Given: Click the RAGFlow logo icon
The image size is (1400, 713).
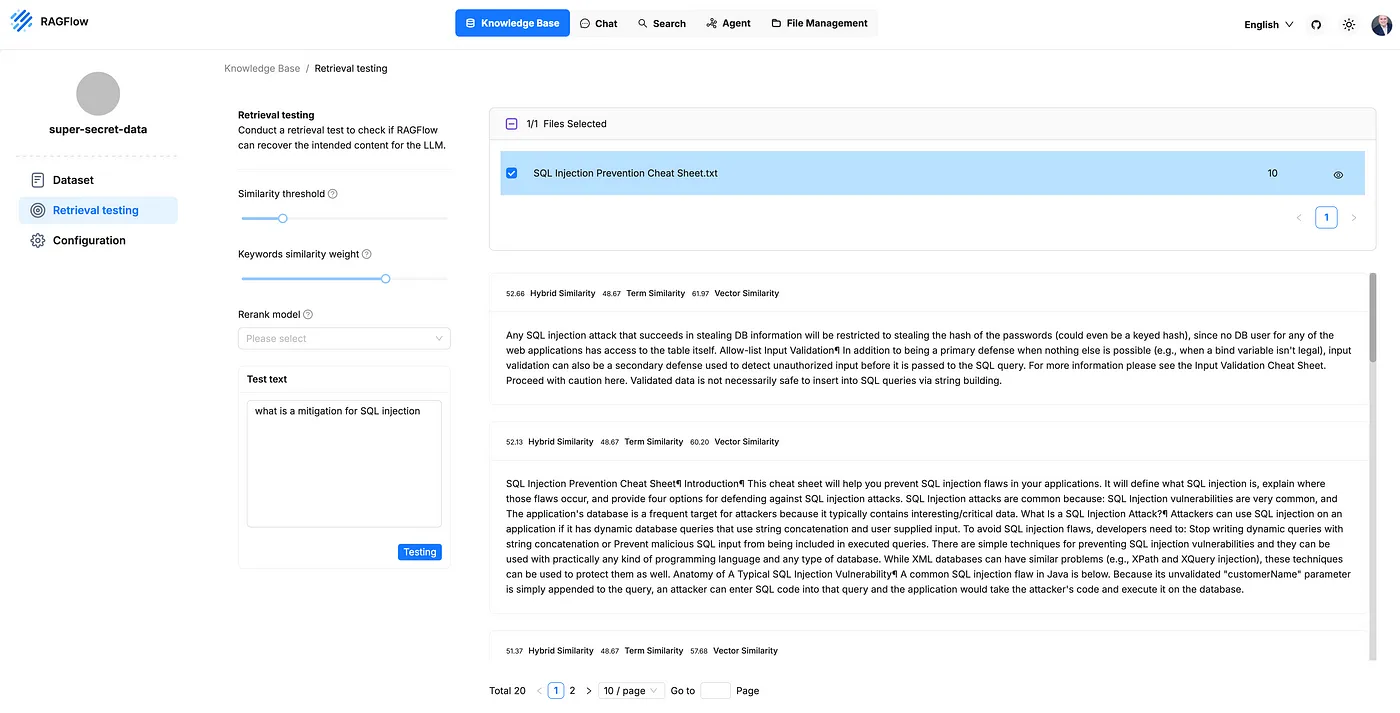Looking at the screenshot, I should [x=21, y=21].
